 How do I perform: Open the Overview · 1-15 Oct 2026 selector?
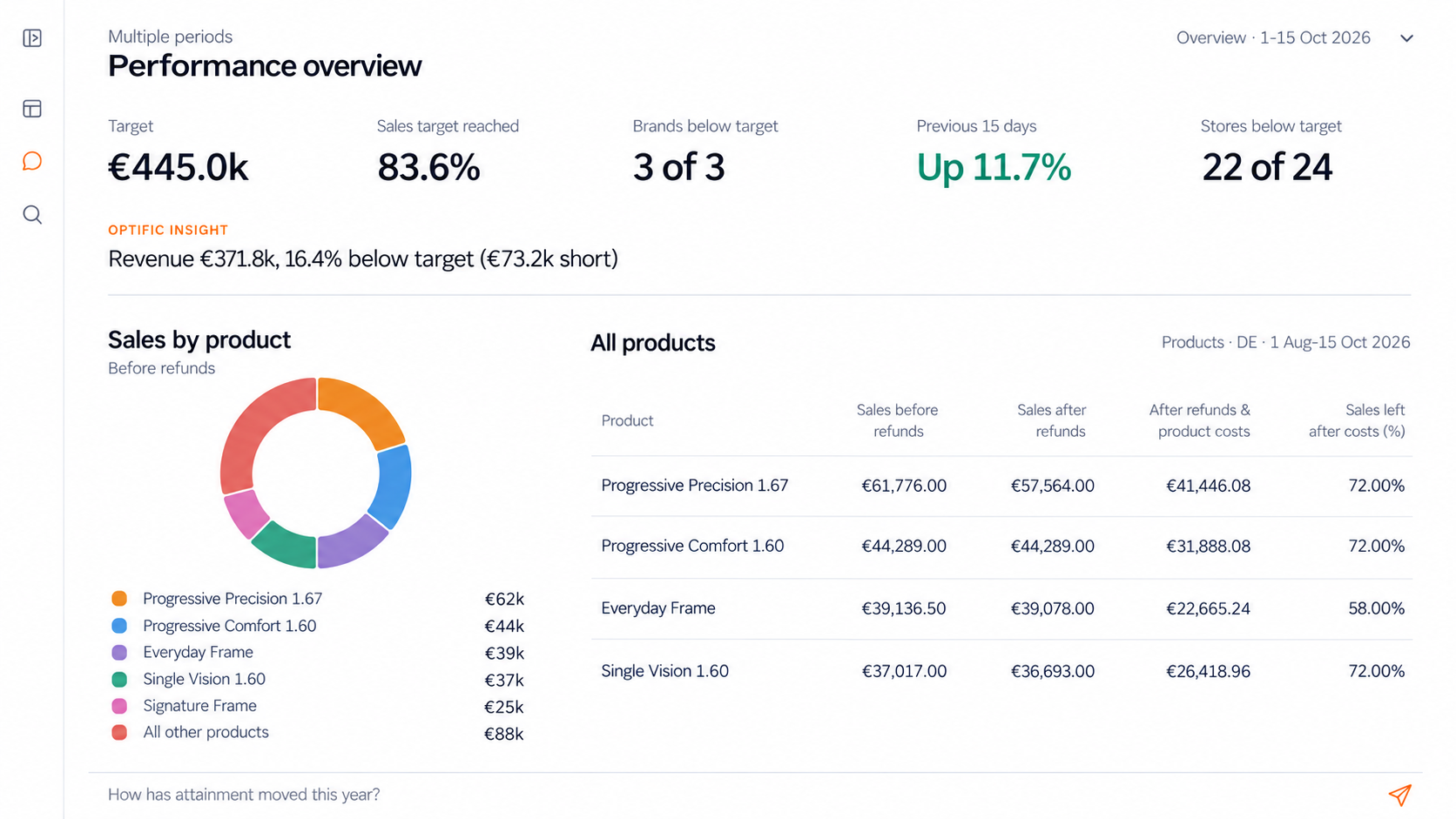(1295, 38)
